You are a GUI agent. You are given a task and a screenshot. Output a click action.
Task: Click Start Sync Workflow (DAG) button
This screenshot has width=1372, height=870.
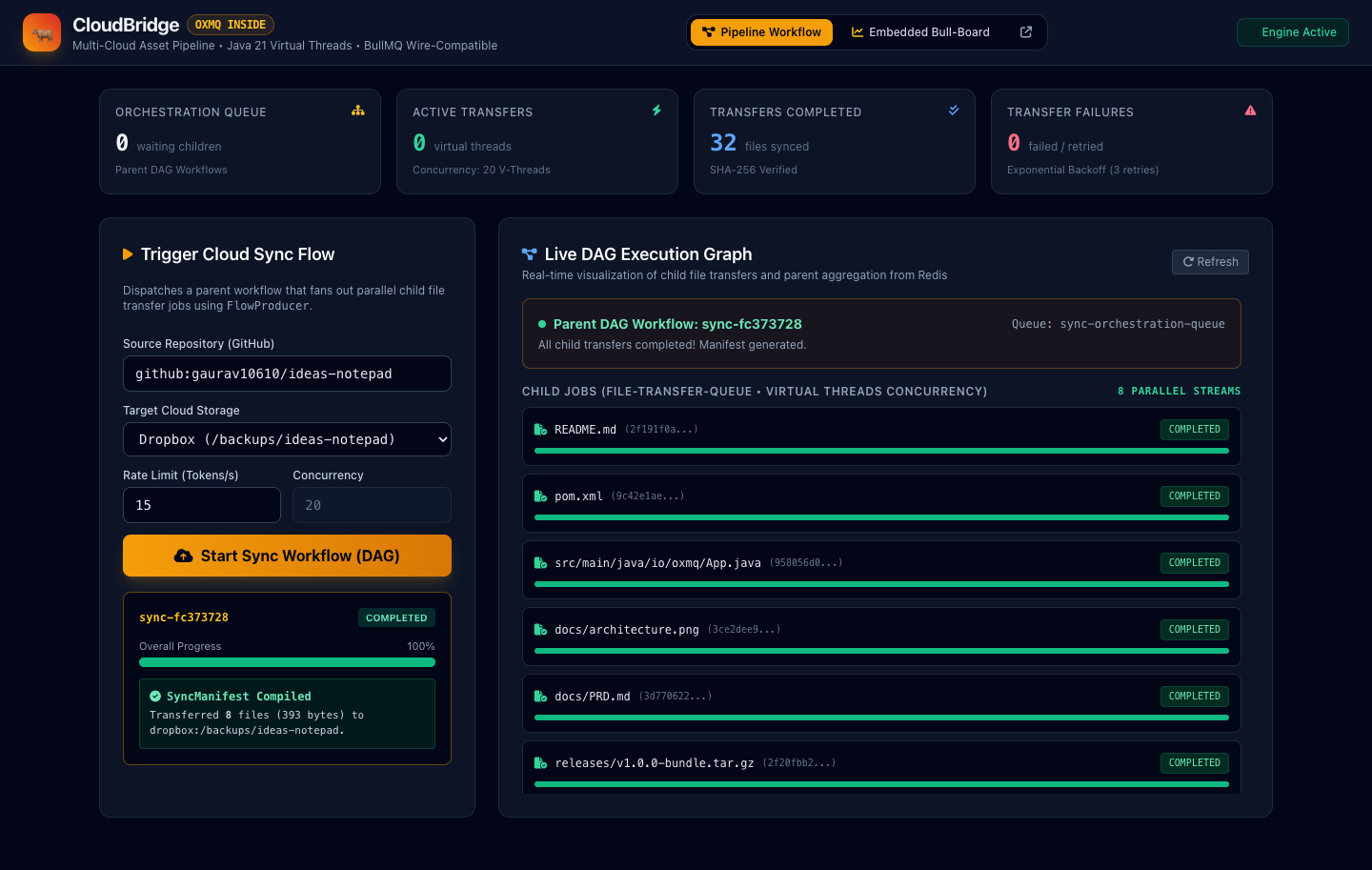click(287, 556)
